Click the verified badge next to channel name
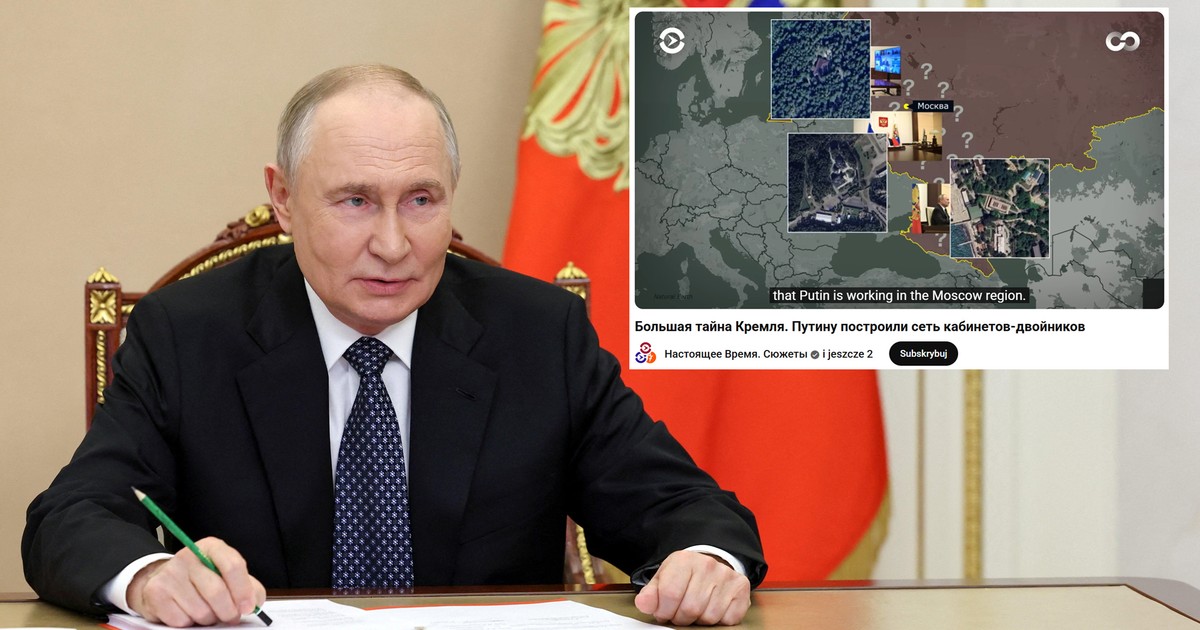 tap(814, 354)
